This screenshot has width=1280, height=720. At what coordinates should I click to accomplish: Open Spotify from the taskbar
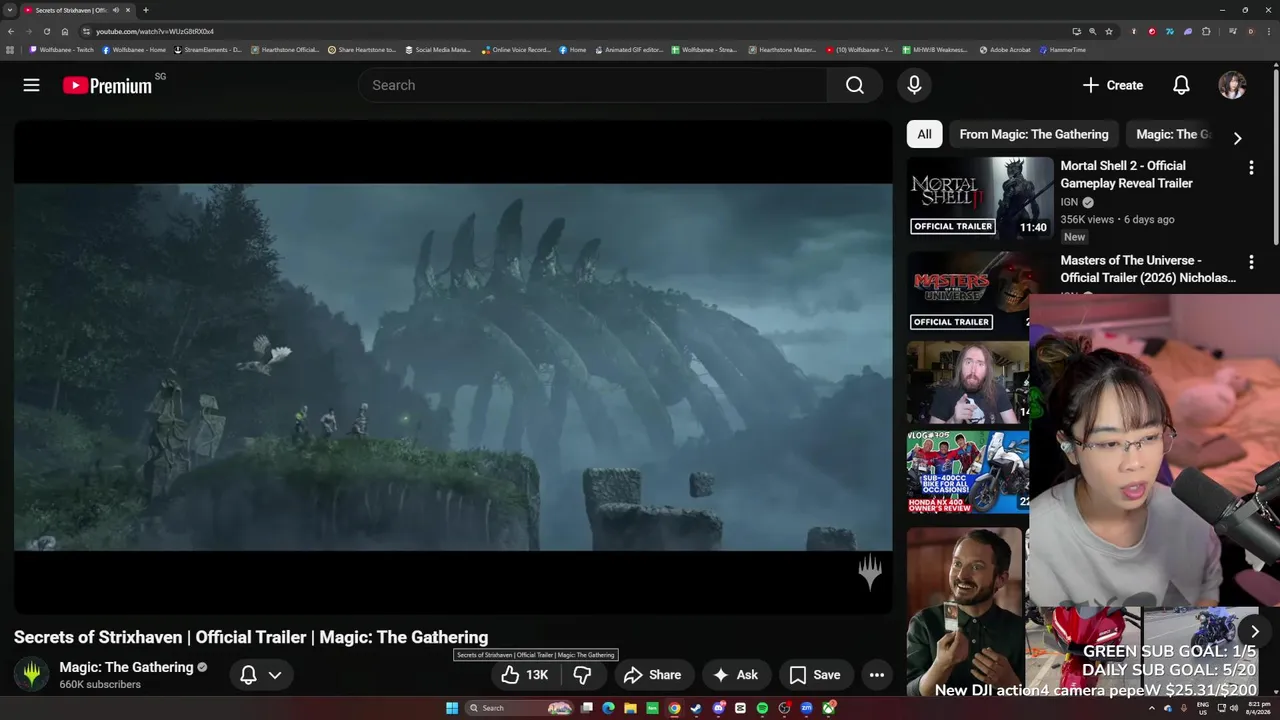762,708
